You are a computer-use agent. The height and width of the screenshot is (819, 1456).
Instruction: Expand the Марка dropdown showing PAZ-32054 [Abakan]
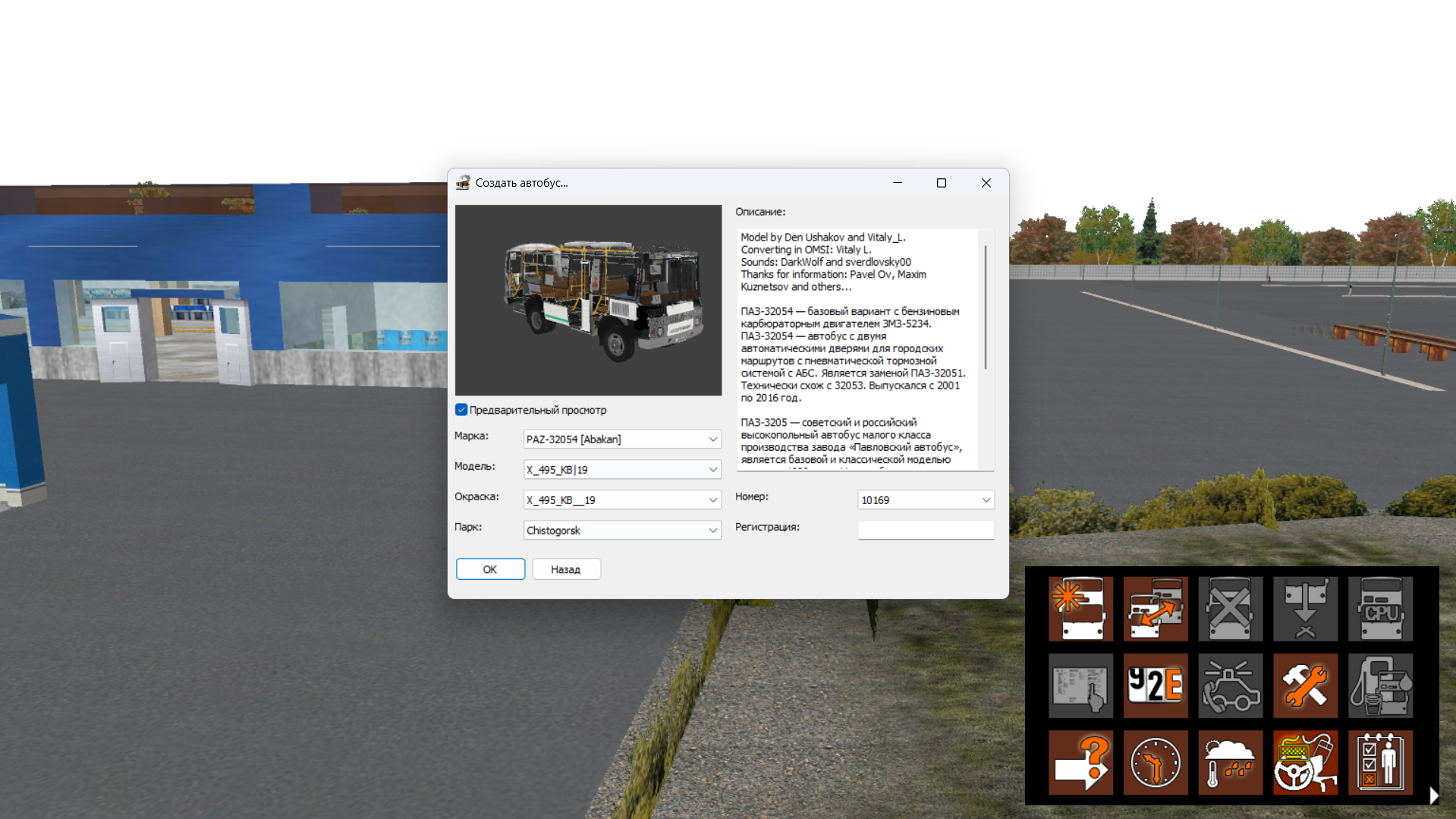click(x=622, y=439)
